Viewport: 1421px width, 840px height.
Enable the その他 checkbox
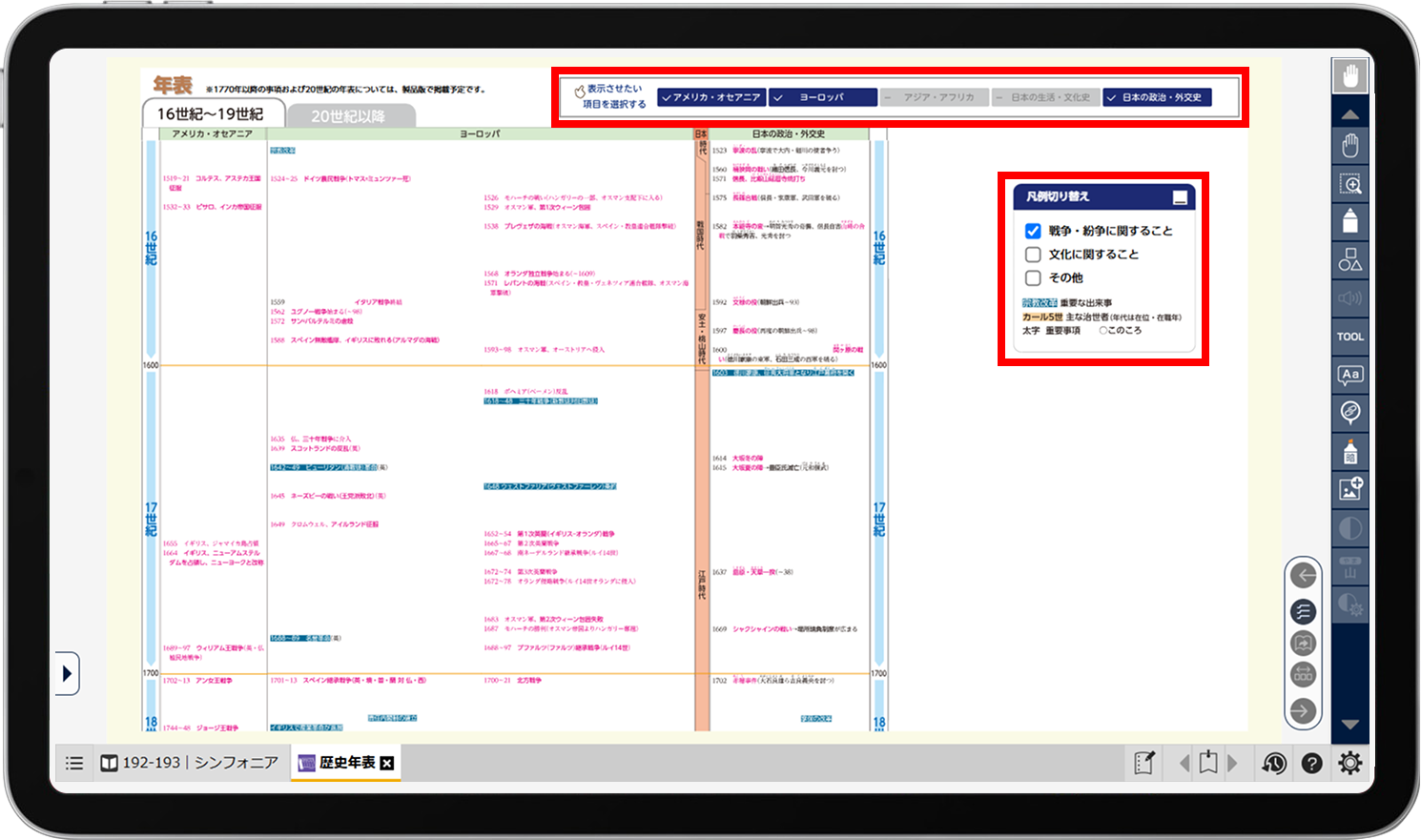(x=1033, y=278)
